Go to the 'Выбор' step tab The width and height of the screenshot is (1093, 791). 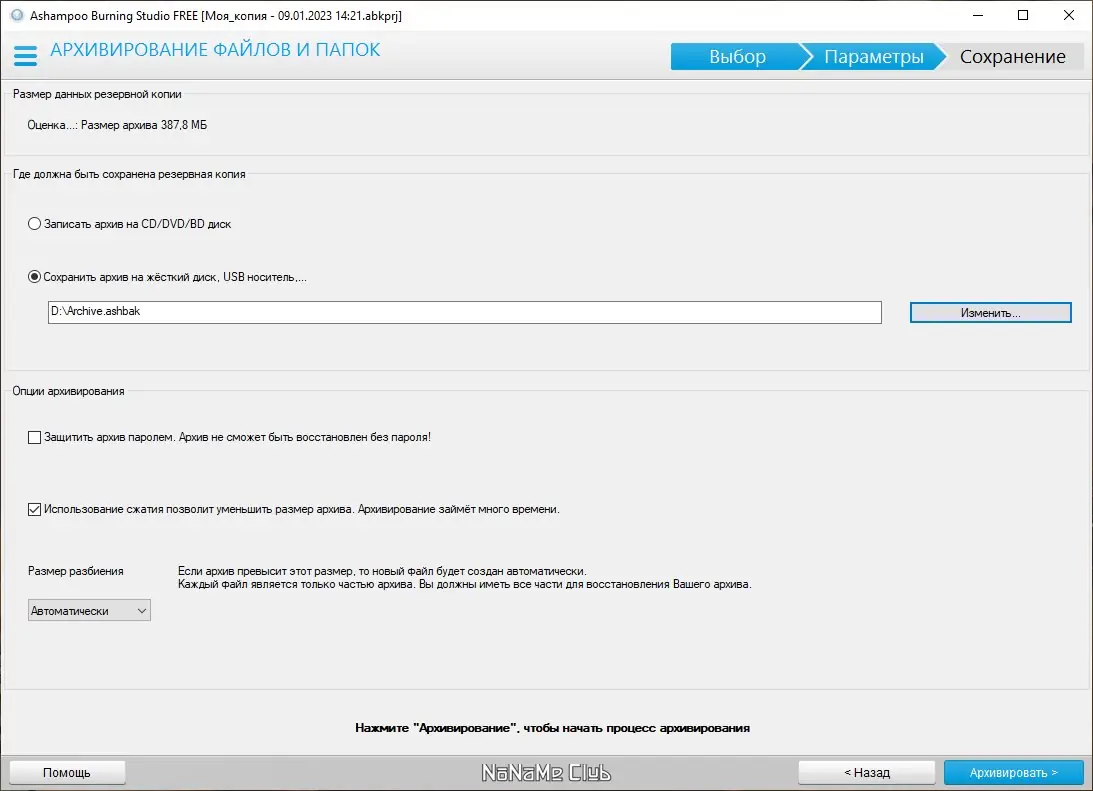[737, 56]
